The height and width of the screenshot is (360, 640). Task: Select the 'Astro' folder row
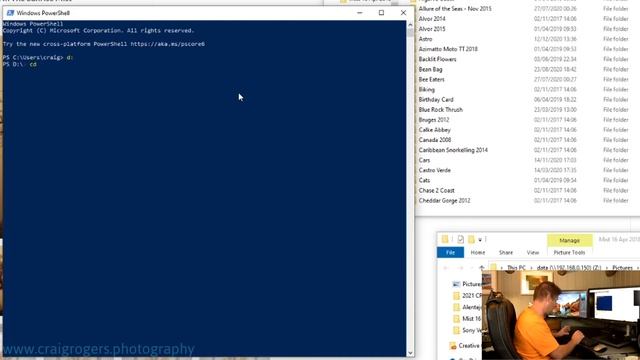pyautogui.click(x=425, y=39)
